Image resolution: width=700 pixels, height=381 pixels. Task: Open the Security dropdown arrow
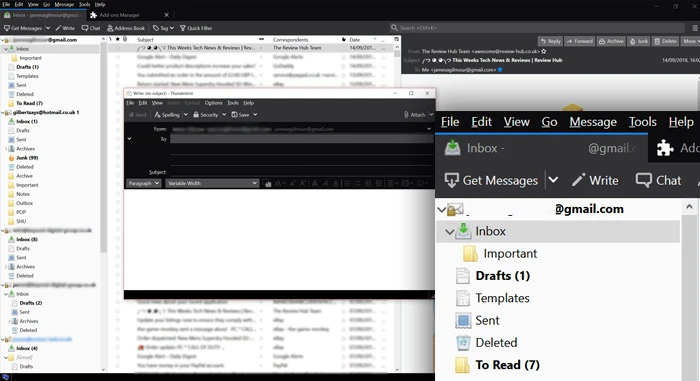click(224, 115)
